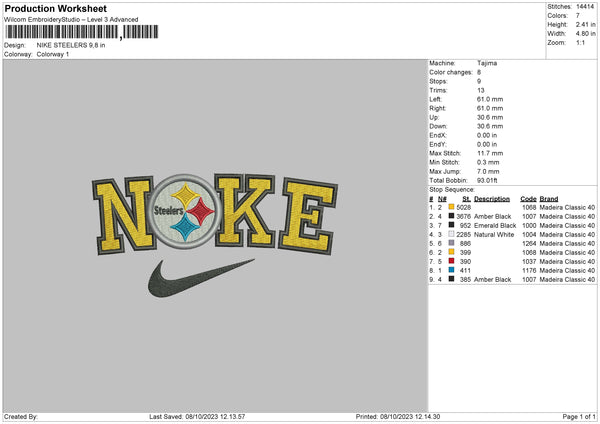Click the 'N#' column header

(442, 199)
